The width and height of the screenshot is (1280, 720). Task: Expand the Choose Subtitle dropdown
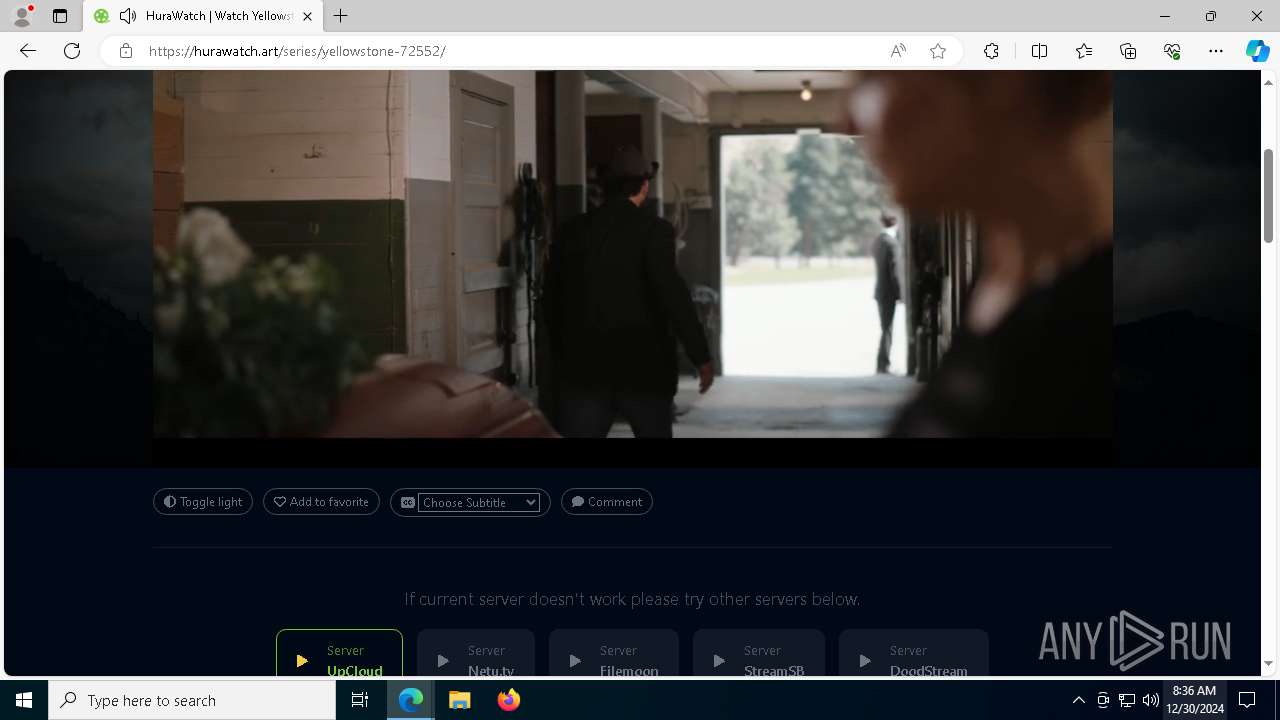479,502
